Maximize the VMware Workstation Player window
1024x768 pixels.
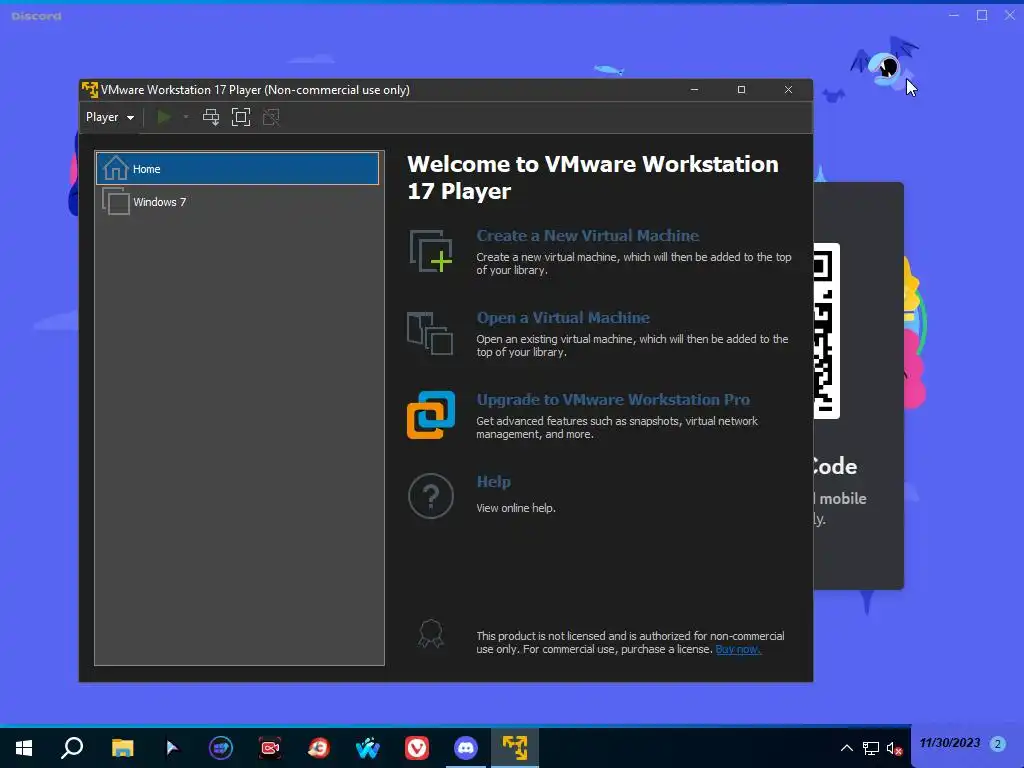pos(741,89)
